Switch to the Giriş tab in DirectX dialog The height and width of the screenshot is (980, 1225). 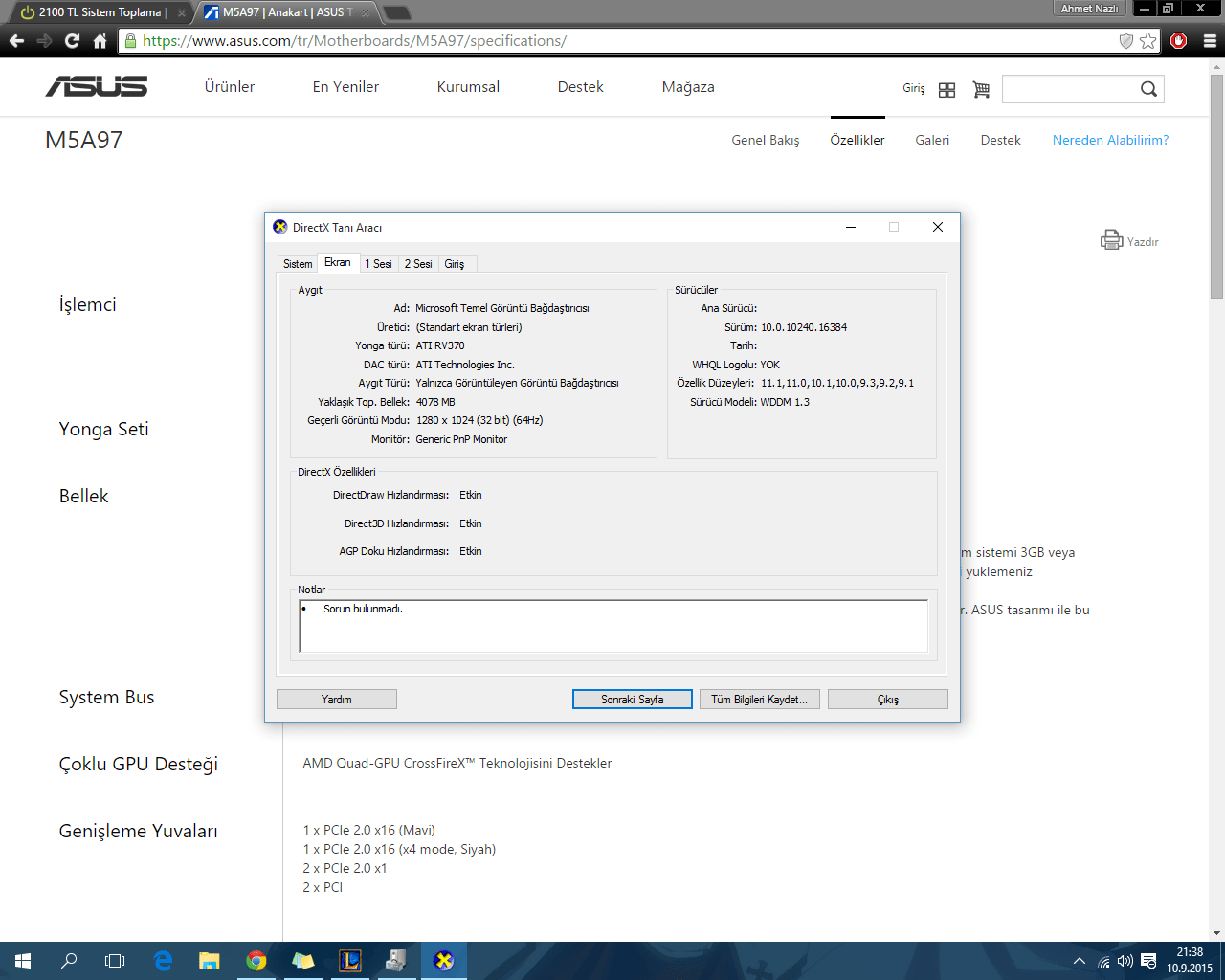(455, 264)
